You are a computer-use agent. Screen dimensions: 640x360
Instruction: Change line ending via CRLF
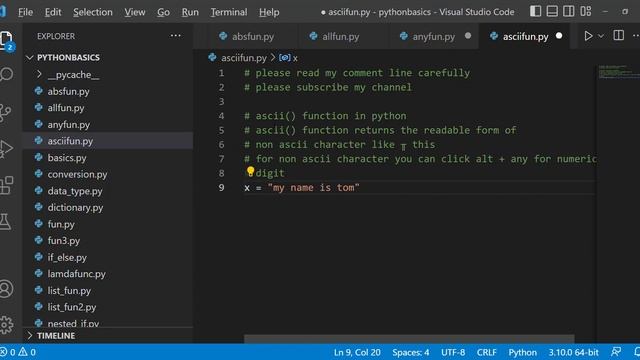(x=487, y=352)
